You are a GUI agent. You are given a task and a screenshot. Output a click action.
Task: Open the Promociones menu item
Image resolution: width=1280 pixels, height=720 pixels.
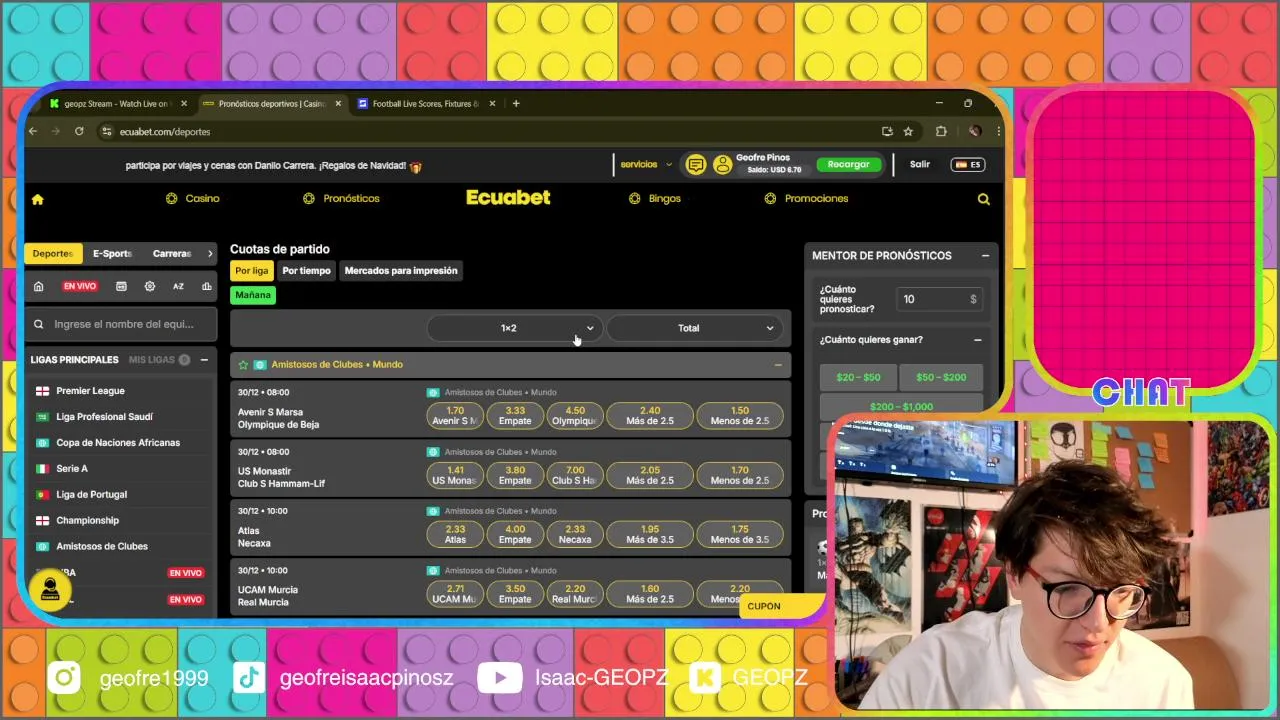(x=807, y=199)
